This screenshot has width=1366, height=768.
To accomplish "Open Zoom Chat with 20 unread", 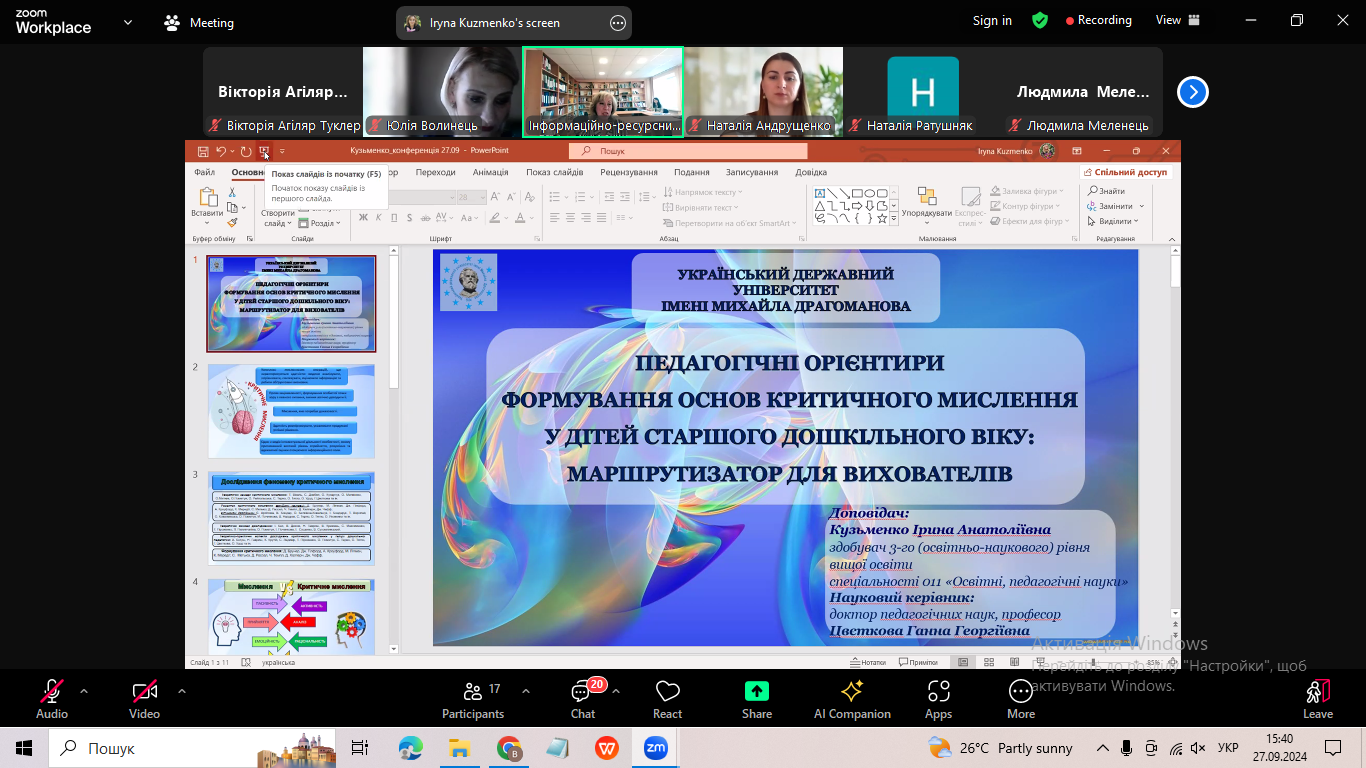I will (583, 700).
